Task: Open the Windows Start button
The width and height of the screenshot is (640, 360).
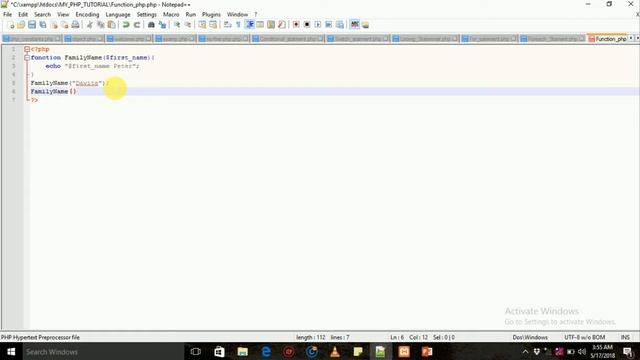Action: click(11, 351)
